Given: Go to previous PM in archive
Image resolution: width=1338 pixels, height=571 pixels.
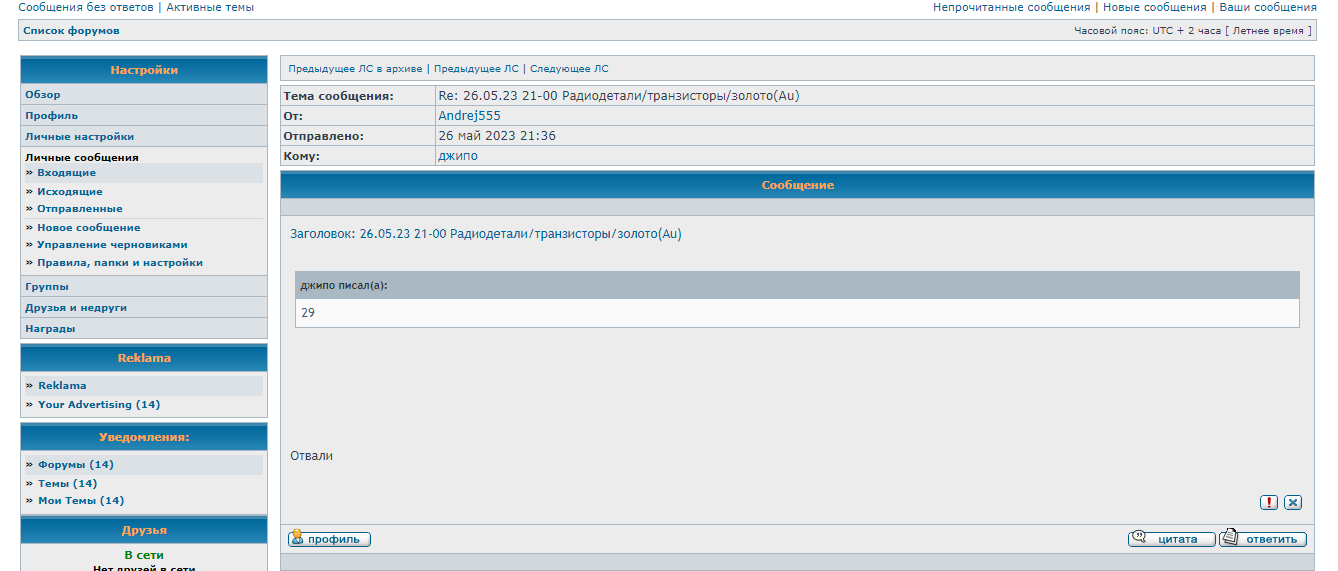Looking at the screenshot, I should point(355,69).
